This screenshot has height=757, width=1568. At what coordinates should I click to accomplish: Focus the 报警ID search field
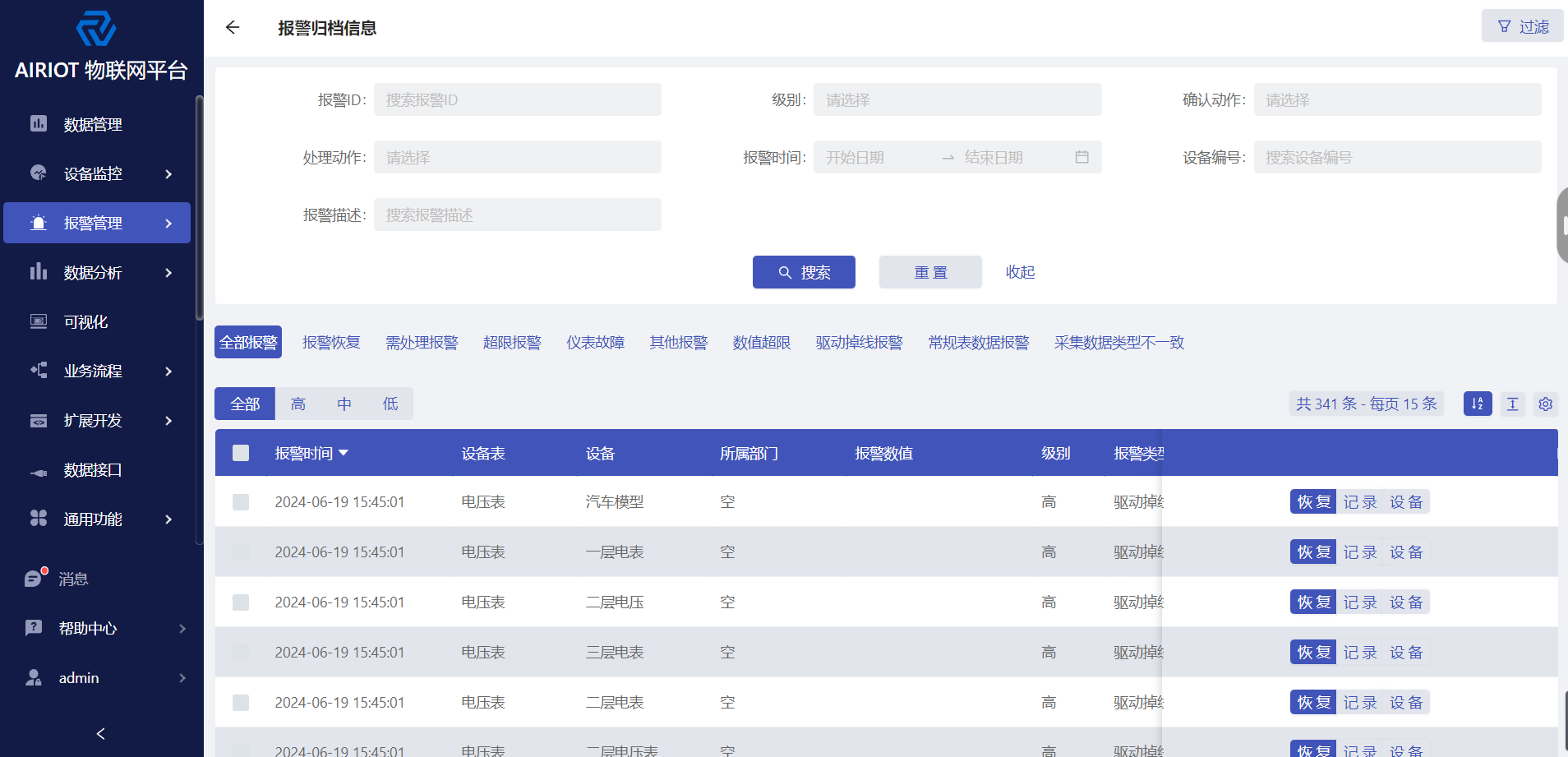[517, 99]
